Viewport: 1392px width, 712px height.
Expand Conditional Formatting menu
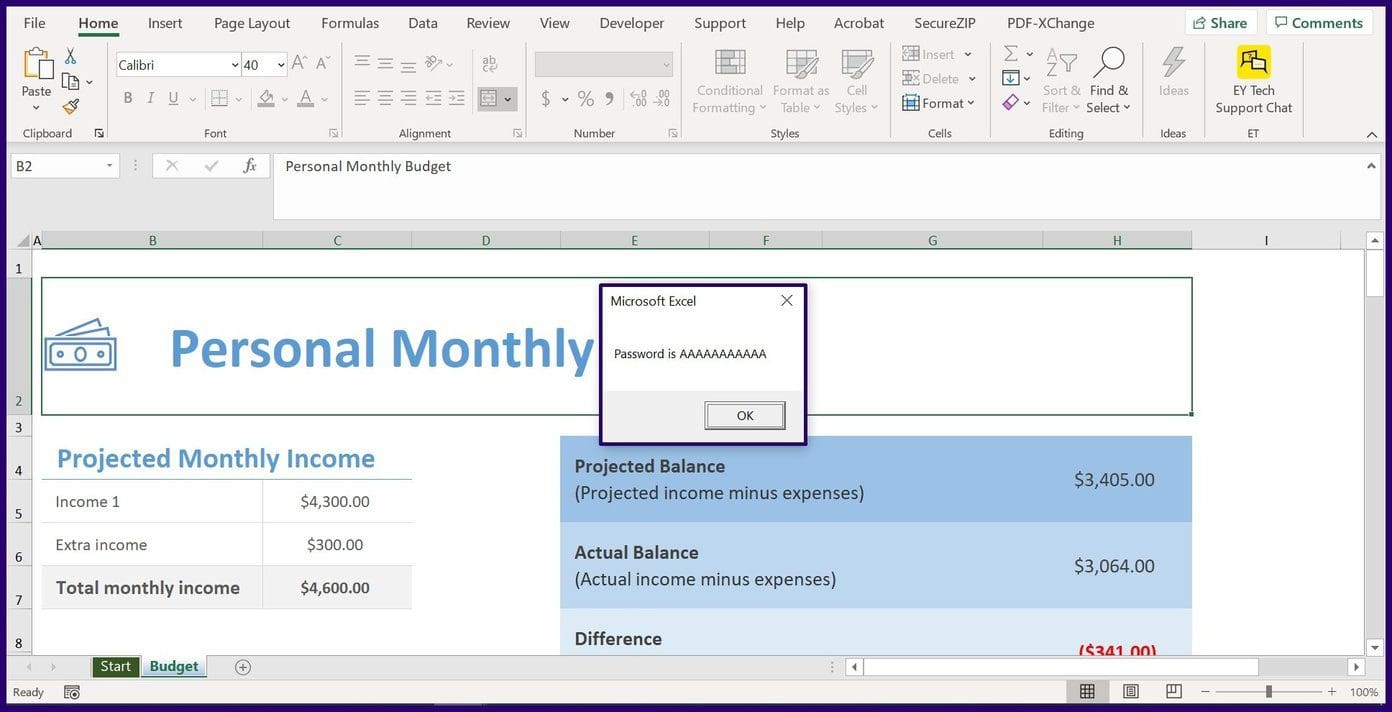tap(730, 80)
